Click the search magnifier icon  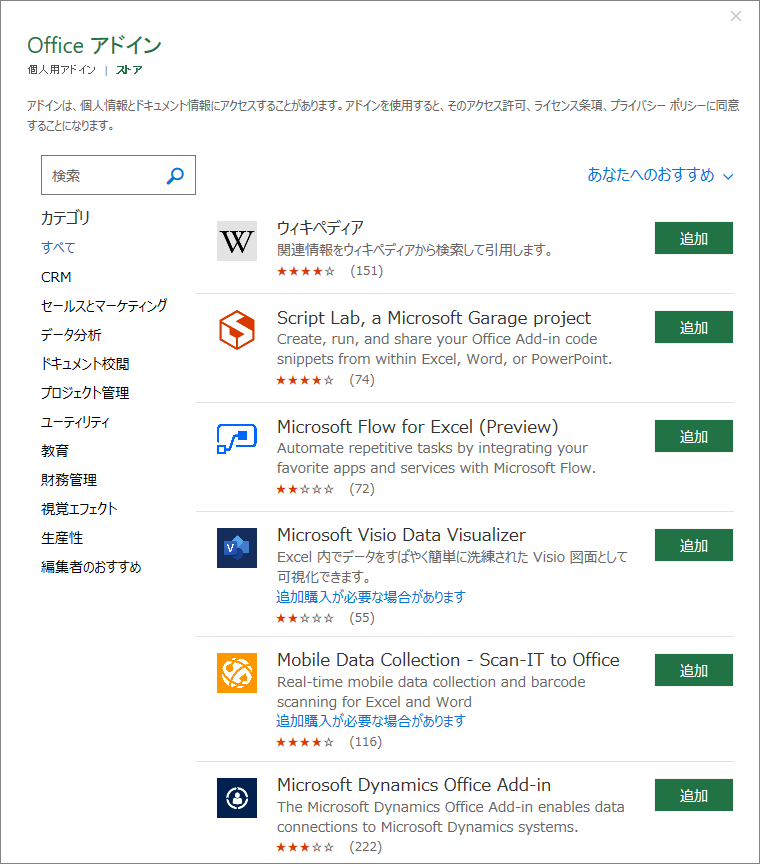coord(175,176)
